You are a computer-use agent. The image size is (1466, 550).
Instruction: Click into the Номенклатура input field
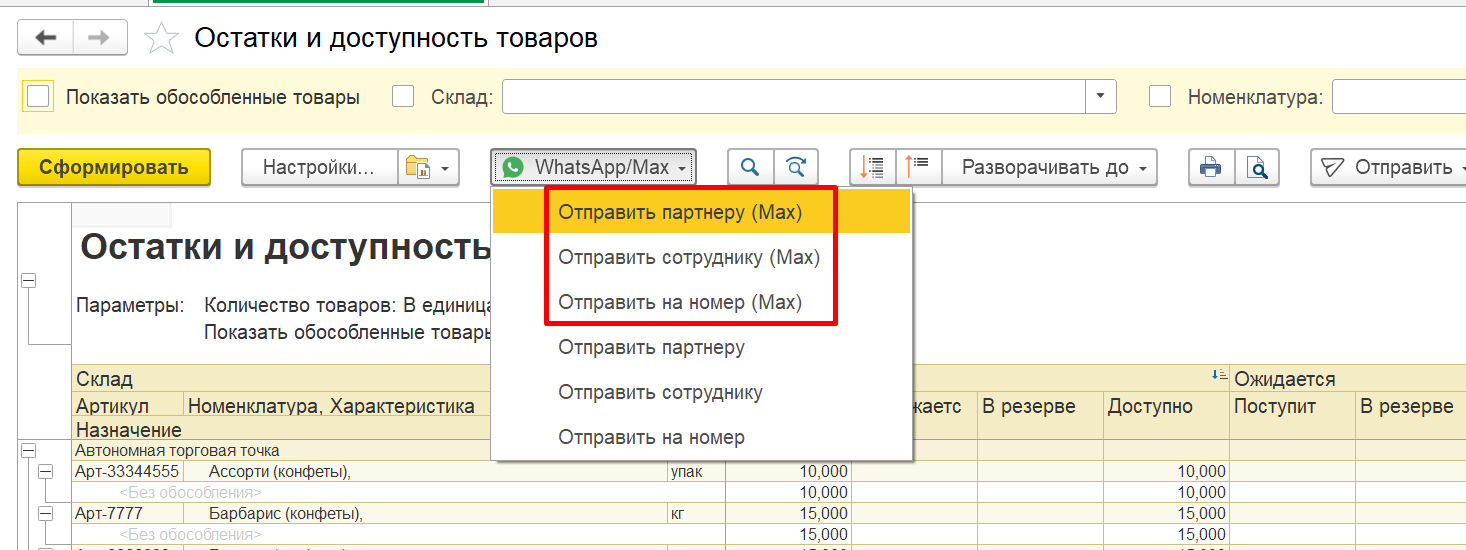pyautogui.click(x=1399, y=97)
